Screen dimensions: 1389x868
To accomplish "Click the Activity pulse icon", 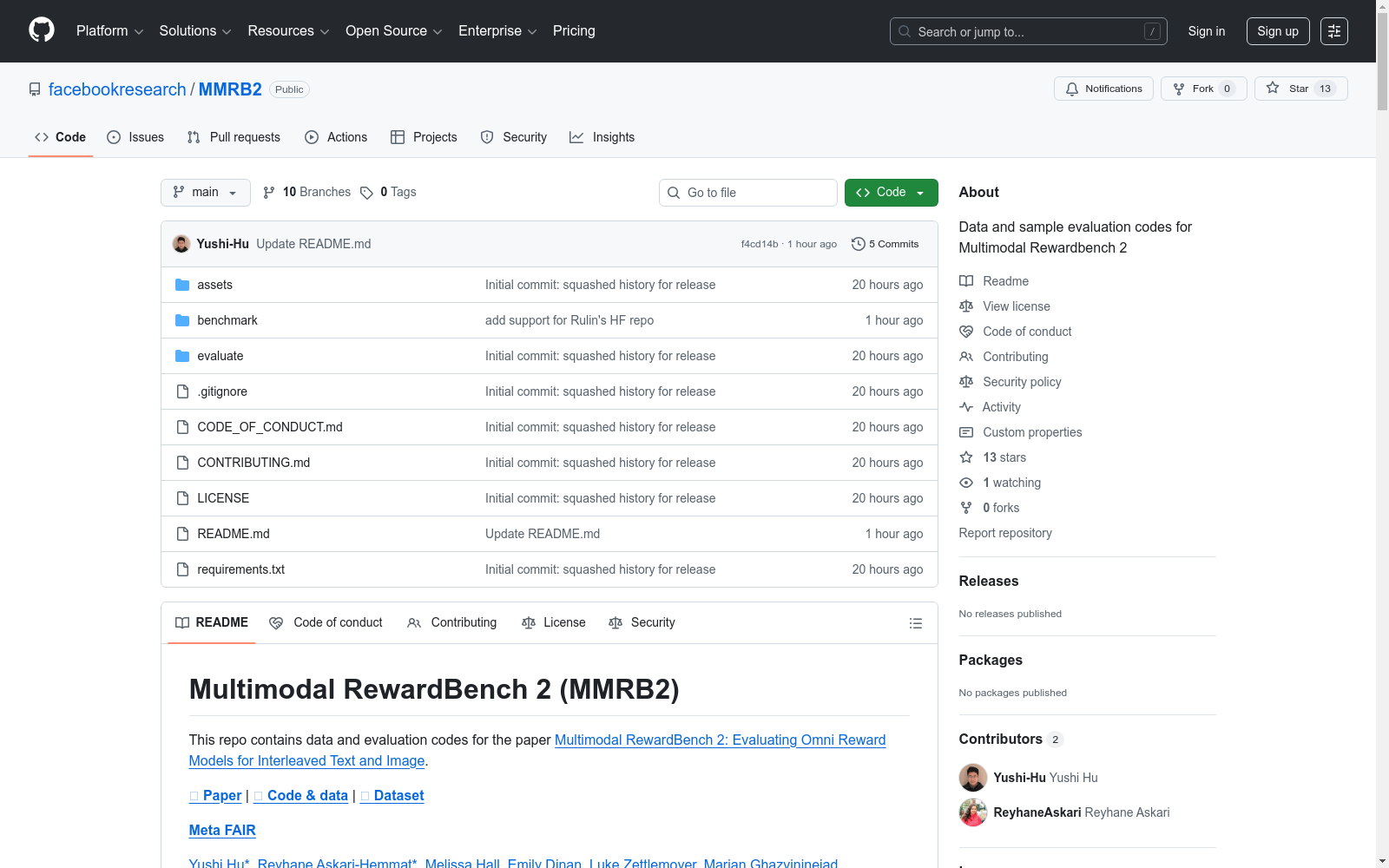I will (x=966, y=407).
